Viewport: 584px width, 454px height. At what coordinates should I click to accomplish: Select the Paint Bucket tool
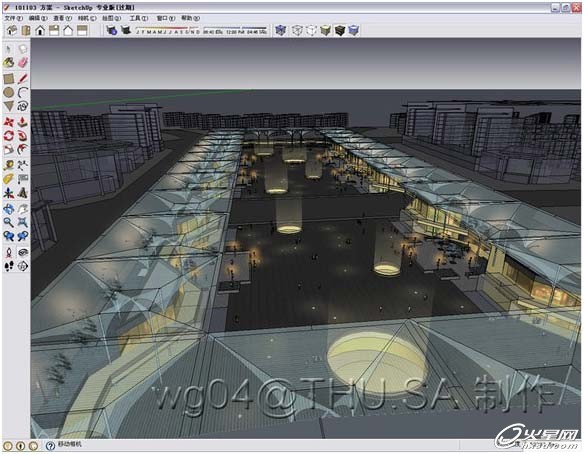(x=9, y=63)
